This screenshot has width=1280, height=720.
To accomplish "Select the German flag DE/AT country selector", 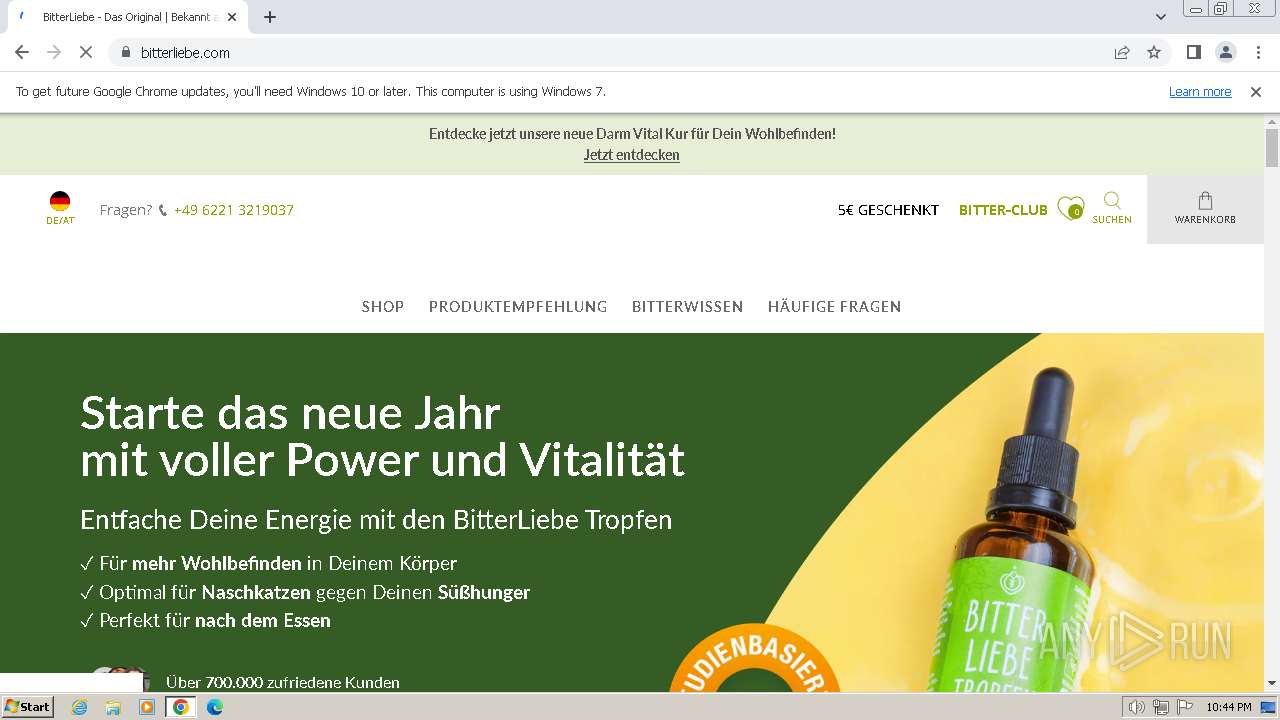I will [60, 208].
